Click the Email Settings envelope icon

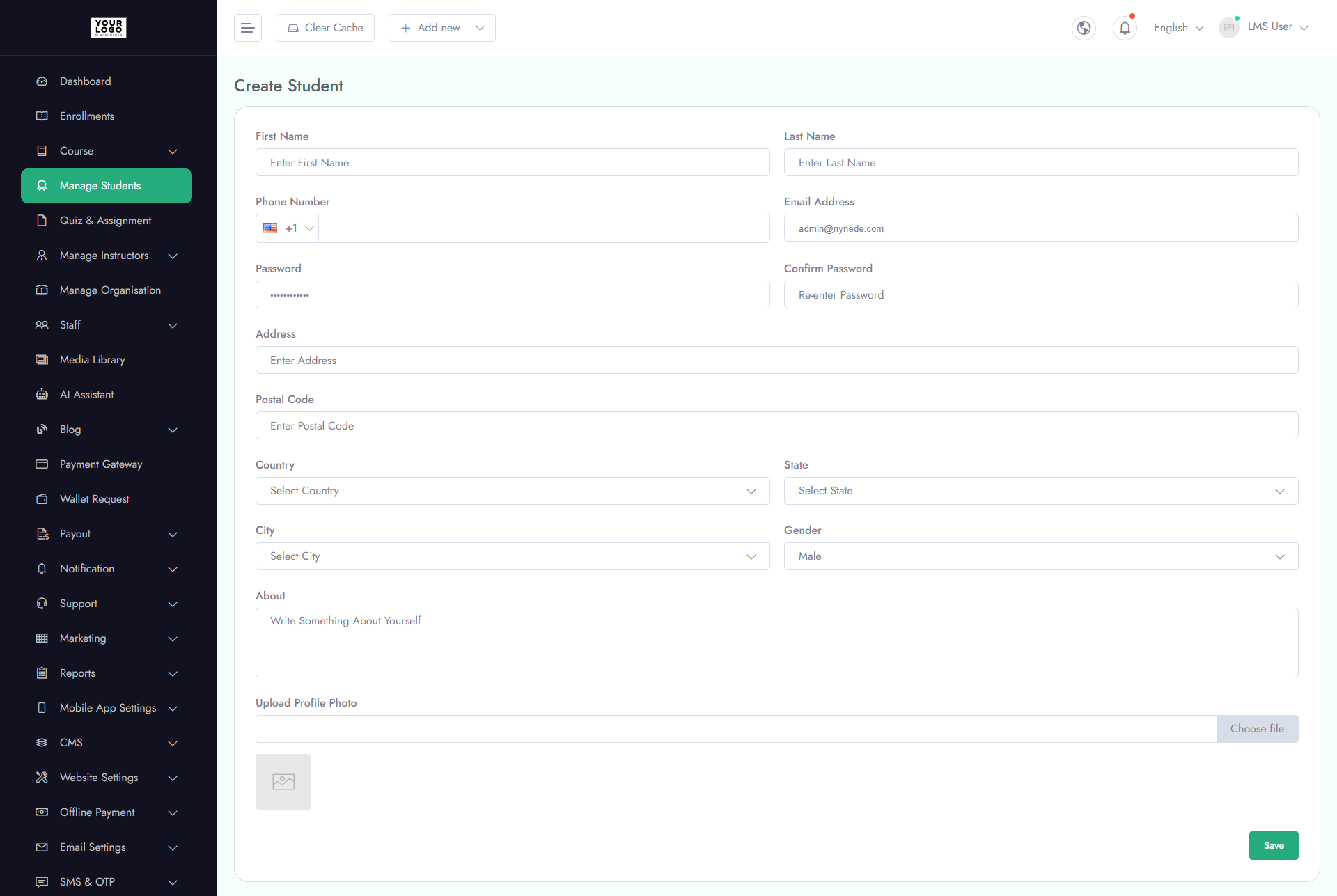[42, 847]
